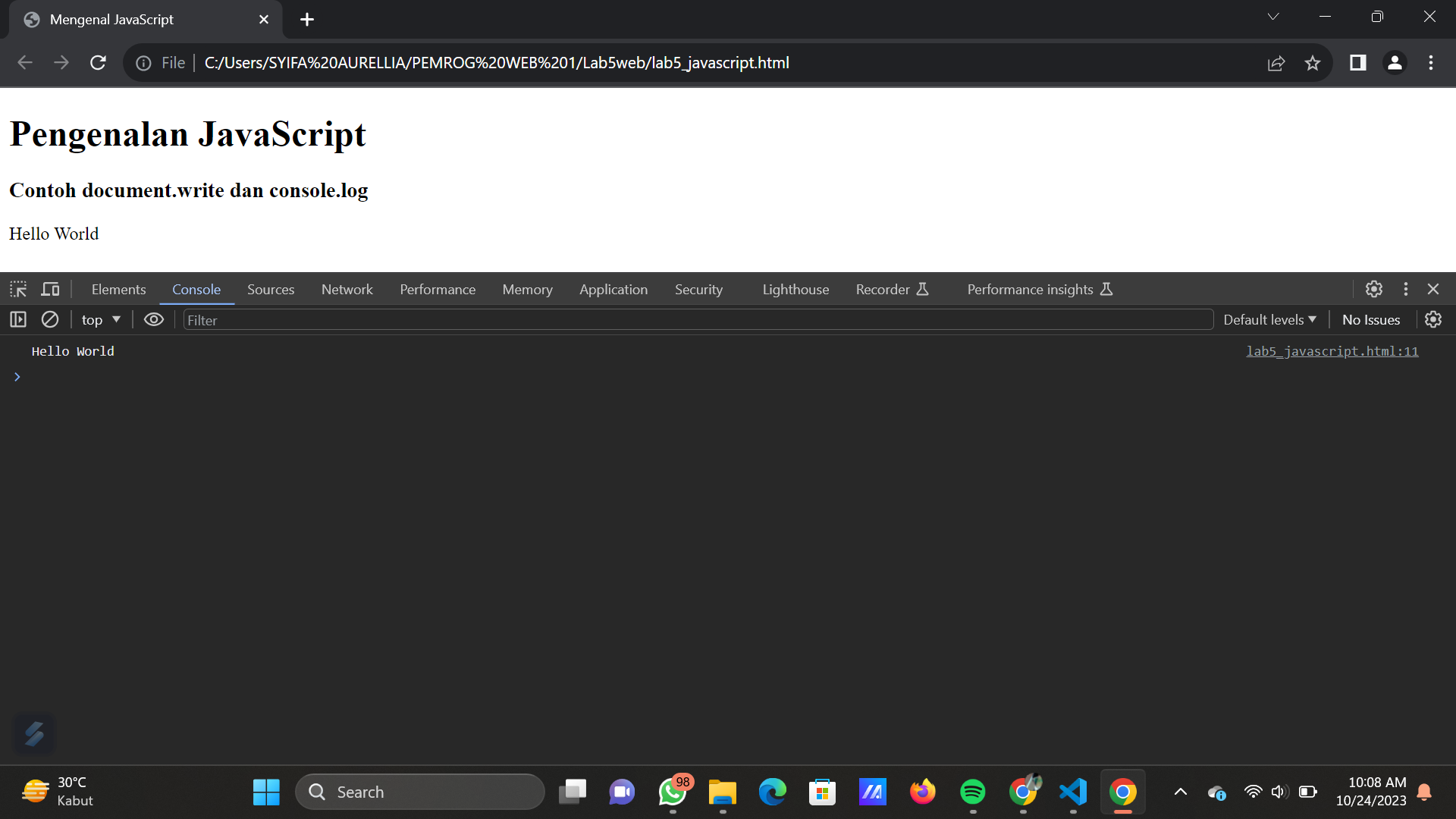The image size is (1456, 819).
Task: Open the top frame context dropdown
Action: (99, 319)
